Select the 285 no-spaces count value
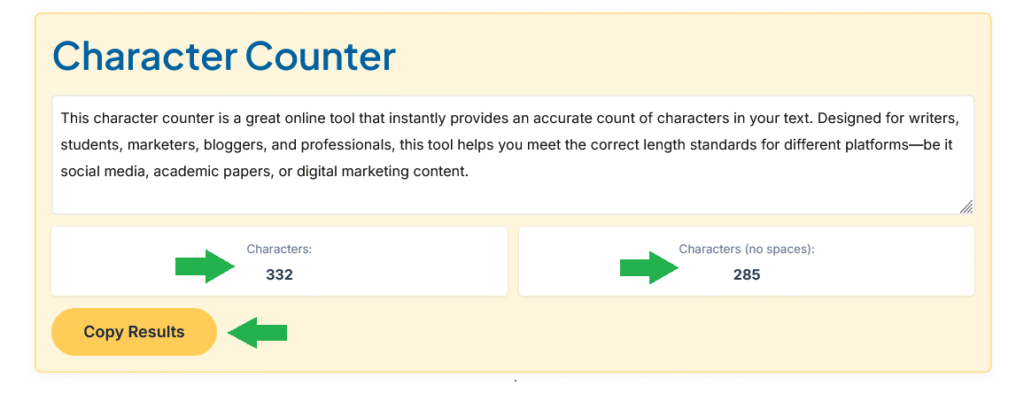1024x393 pixels. (x=746, y=275)
